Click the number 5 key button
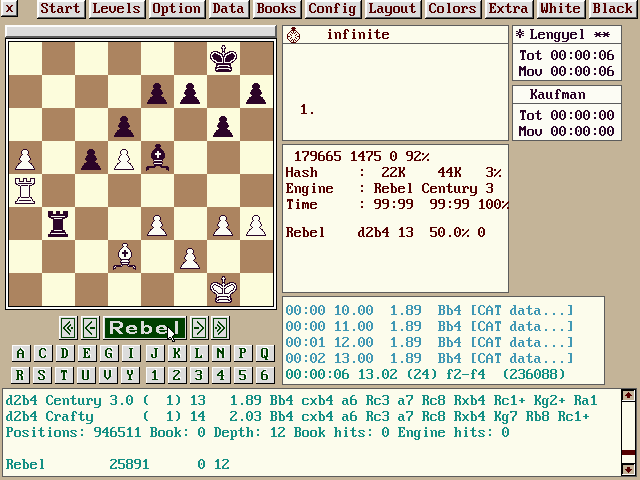The image size is (640, 480). point(242,375)
